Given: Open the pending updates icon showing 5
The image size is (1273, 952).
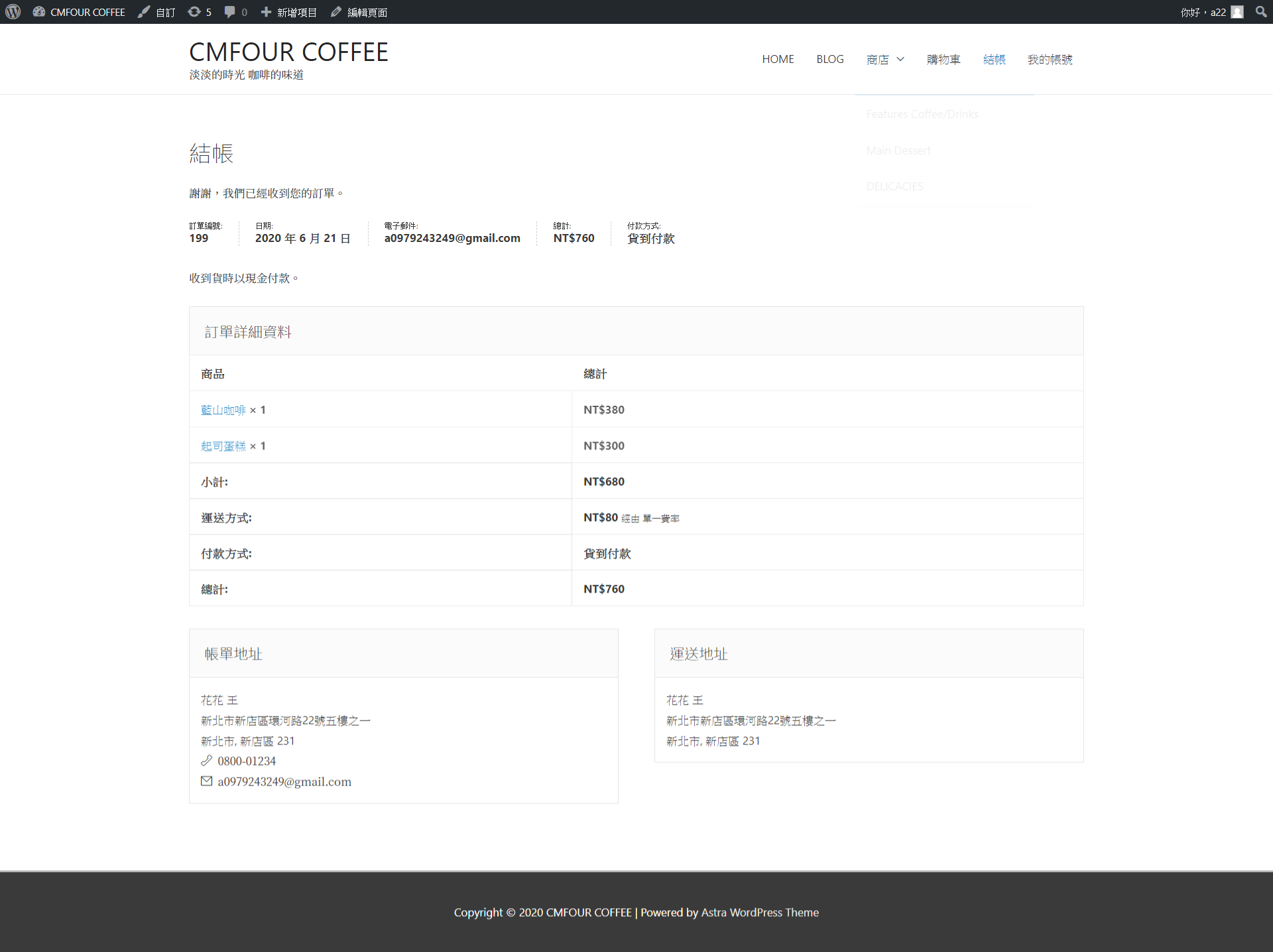Looking at the screenshot, I should (x=194, y=12).
